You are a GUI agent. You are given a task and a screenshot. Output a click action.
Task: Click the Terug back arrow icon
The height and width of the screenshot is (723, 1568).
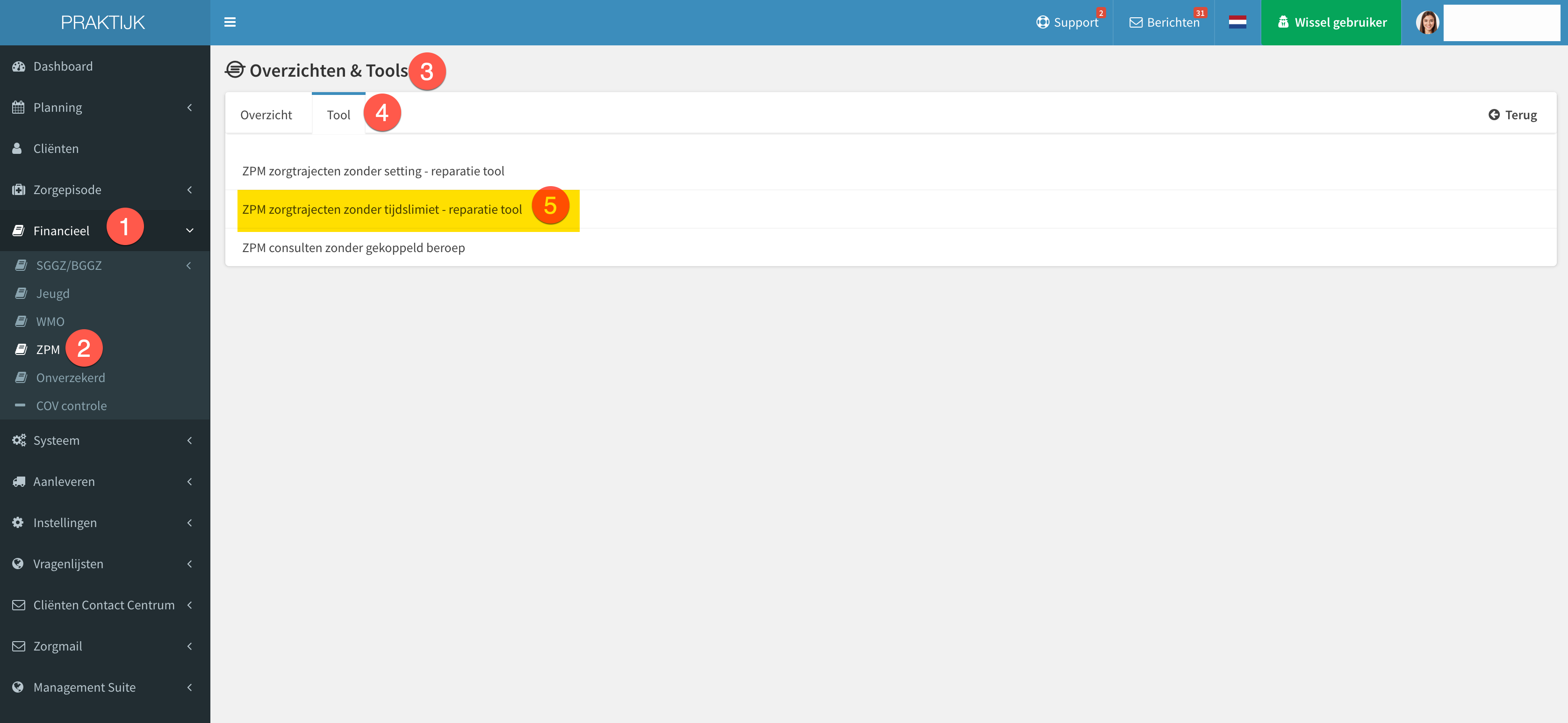[1494, 115]
